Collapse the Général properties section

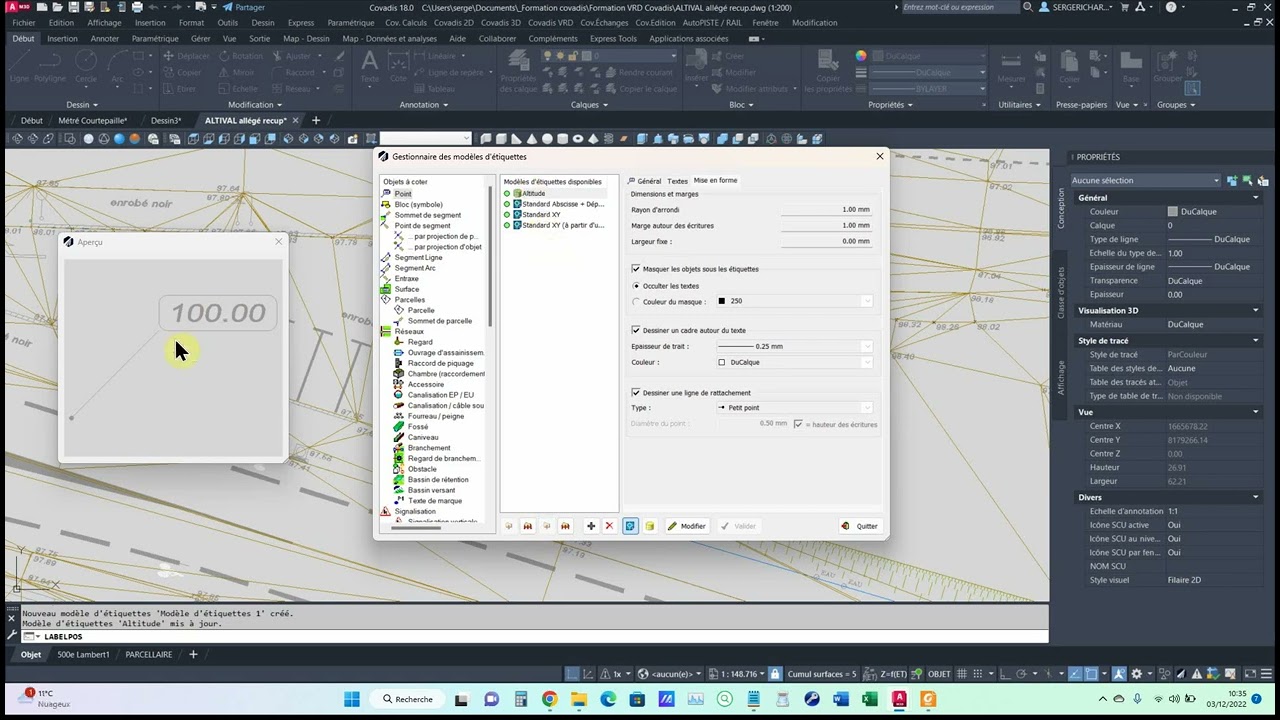coord(1256,198)
